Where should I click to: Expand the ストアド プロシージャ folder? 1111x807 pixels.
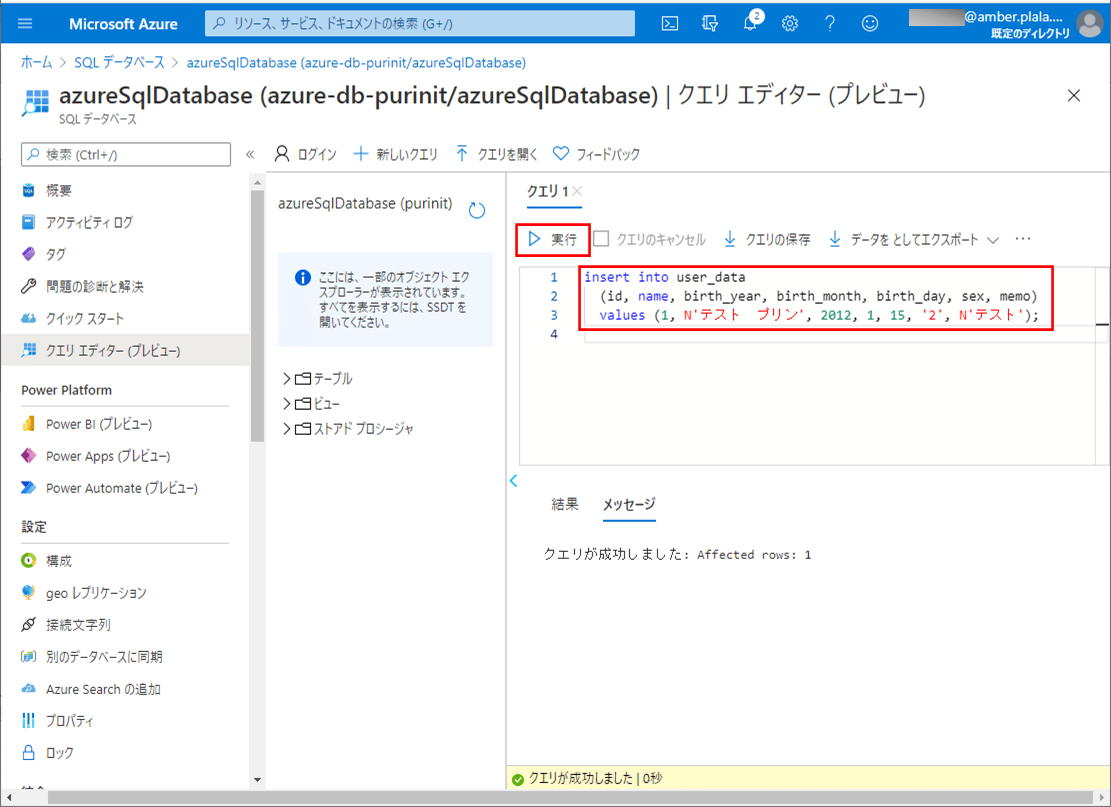[x=287, y=429]
